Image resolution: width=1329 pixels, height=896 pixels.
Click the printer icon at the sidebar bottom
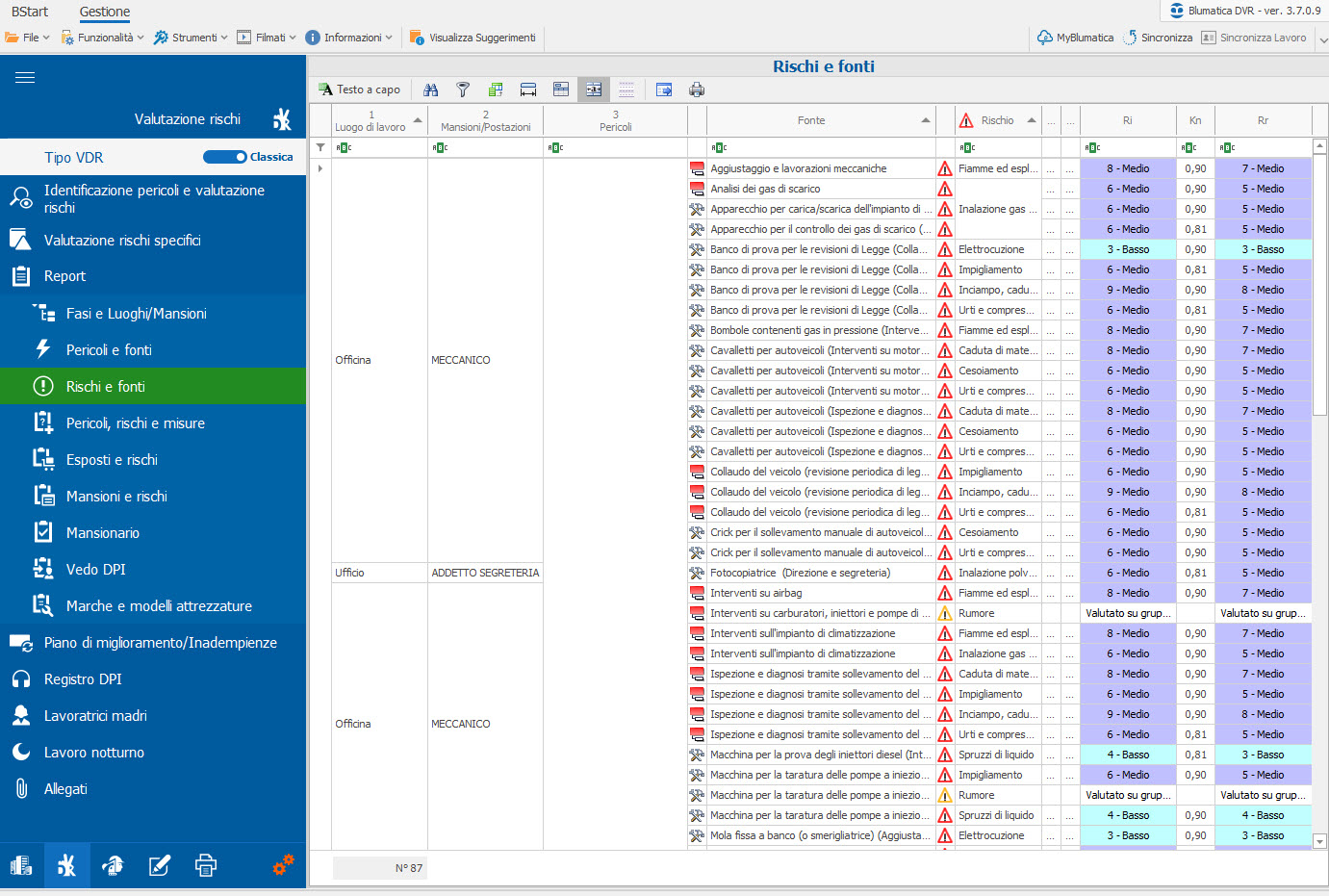205,865
